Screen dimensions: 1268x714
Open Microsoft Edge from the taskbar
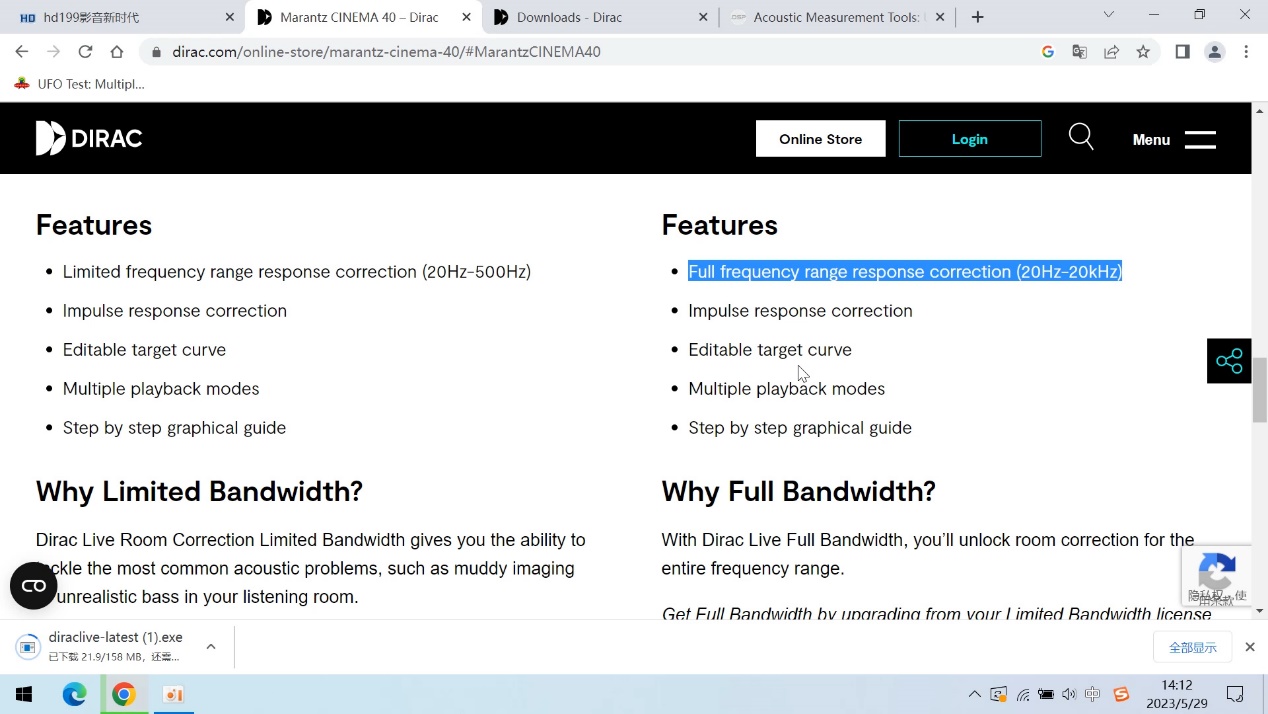click(x=75, y=694)
